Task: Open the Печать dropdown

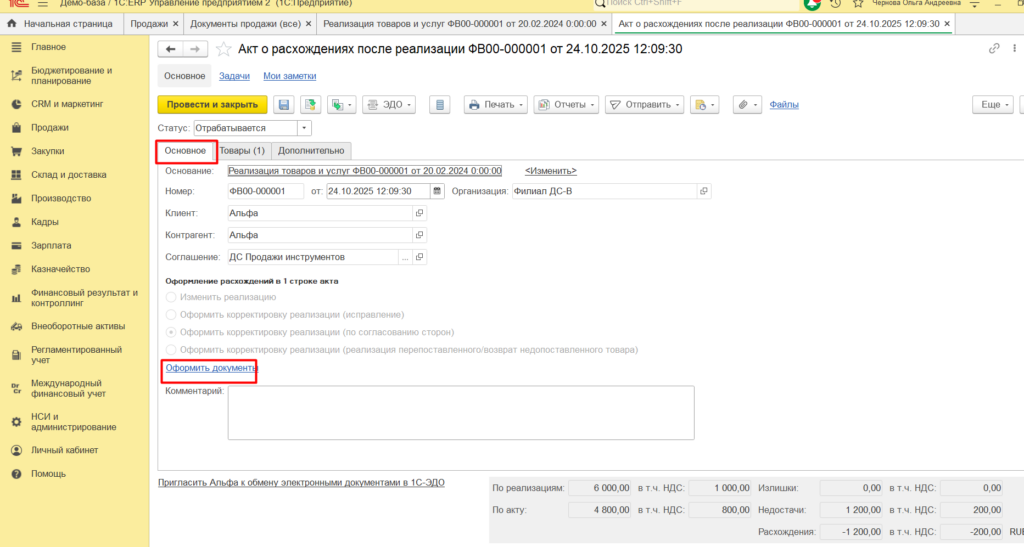Action: point(496,104)
